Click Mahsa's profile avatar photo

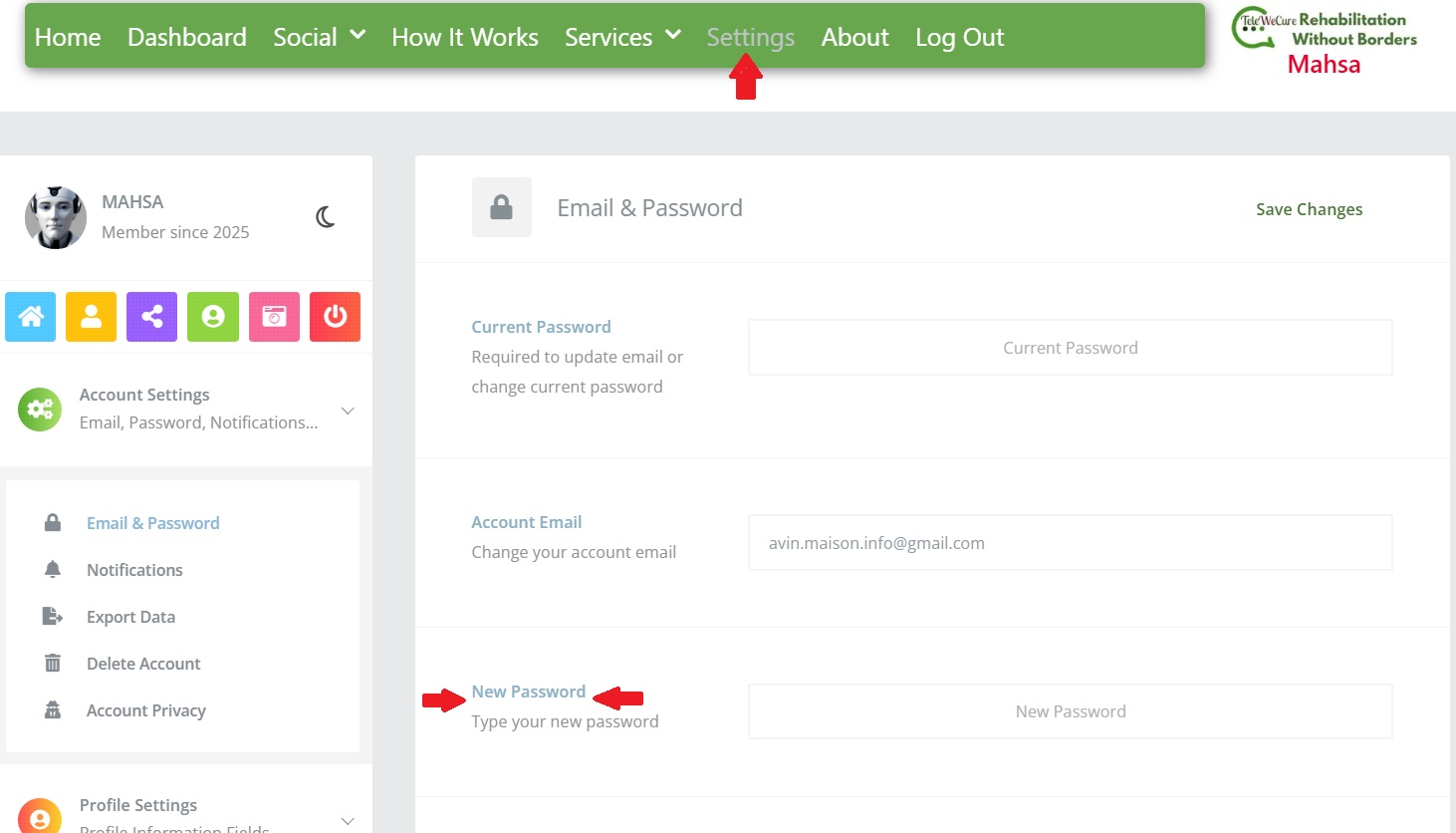[x=56, y=217]
